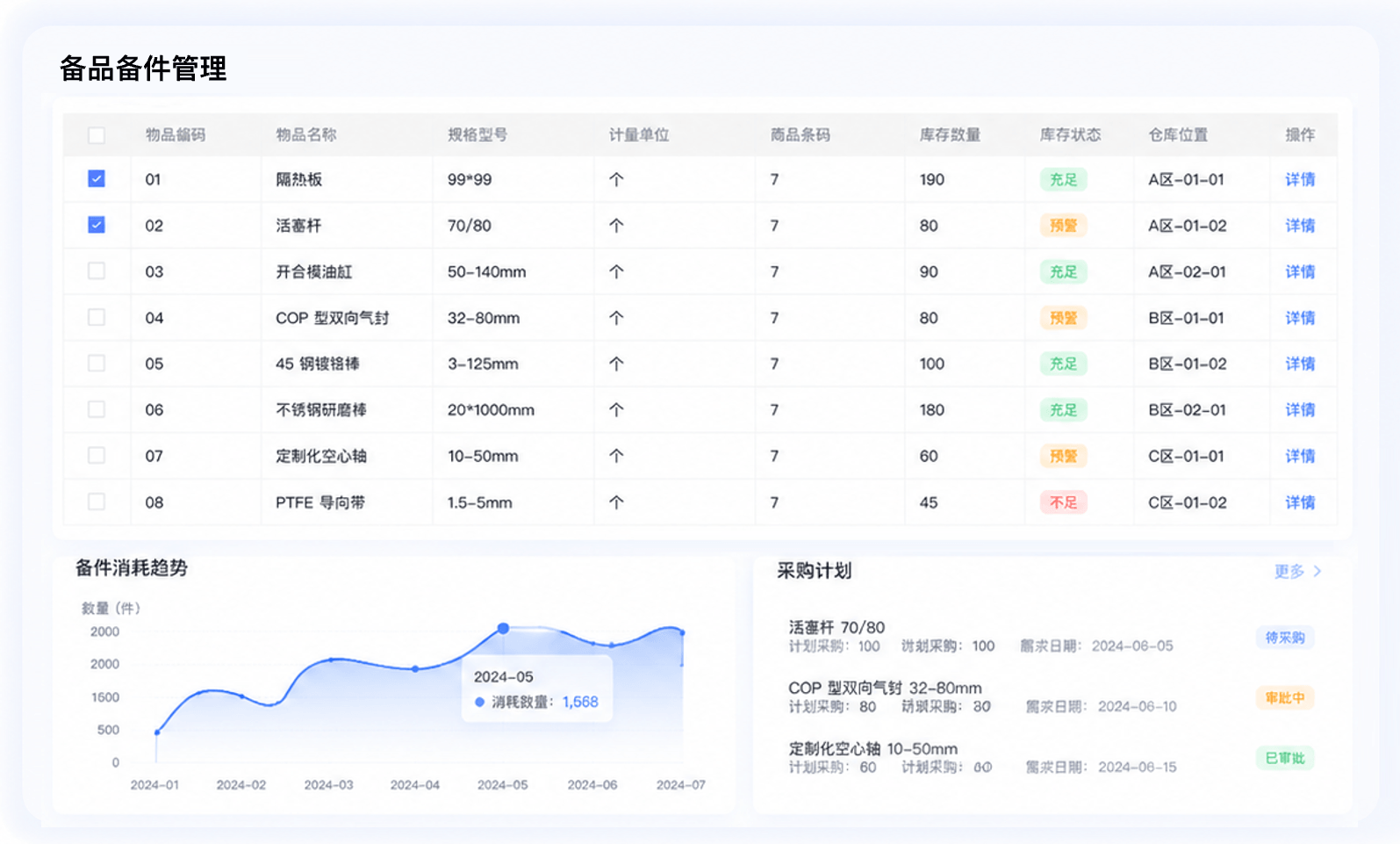This screenshot has height=844, width=1400.
Task: Click the 商品条码 column header
Action: pos(801,135)
